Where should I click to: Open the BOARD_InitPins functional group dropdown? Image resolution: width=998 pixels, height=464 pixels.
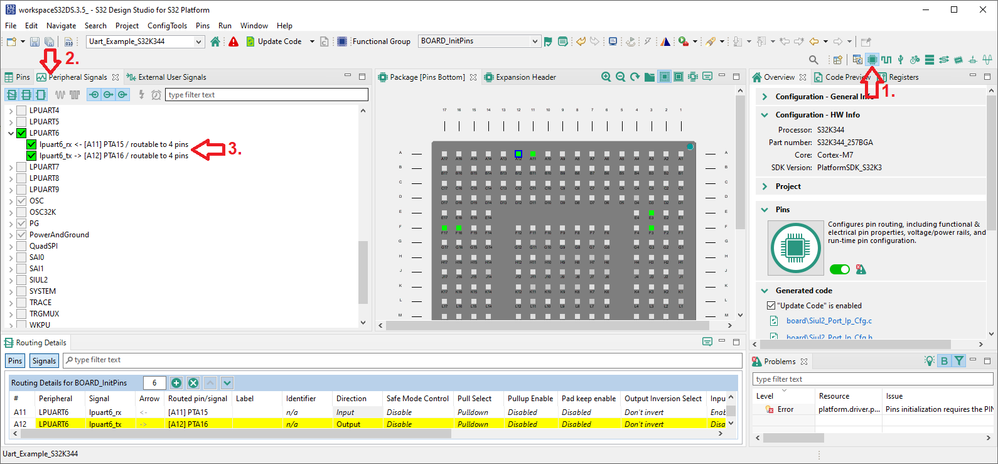coord(534,41)
